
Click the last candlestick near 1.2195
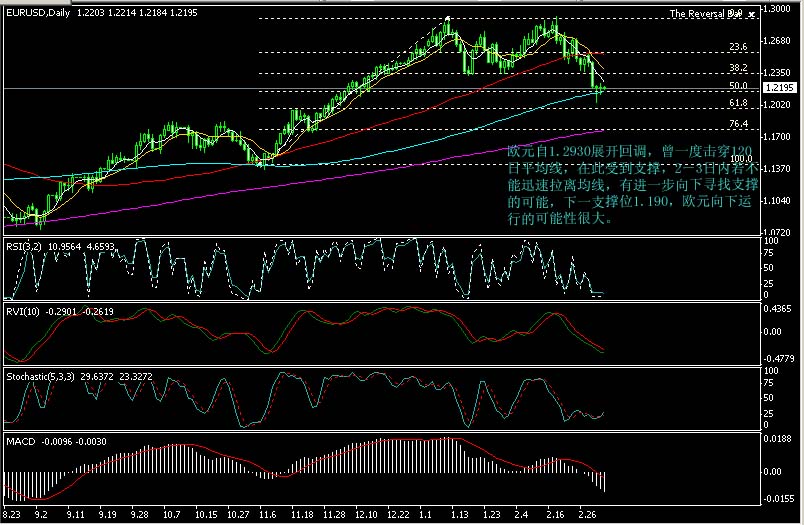pos(605,88)
